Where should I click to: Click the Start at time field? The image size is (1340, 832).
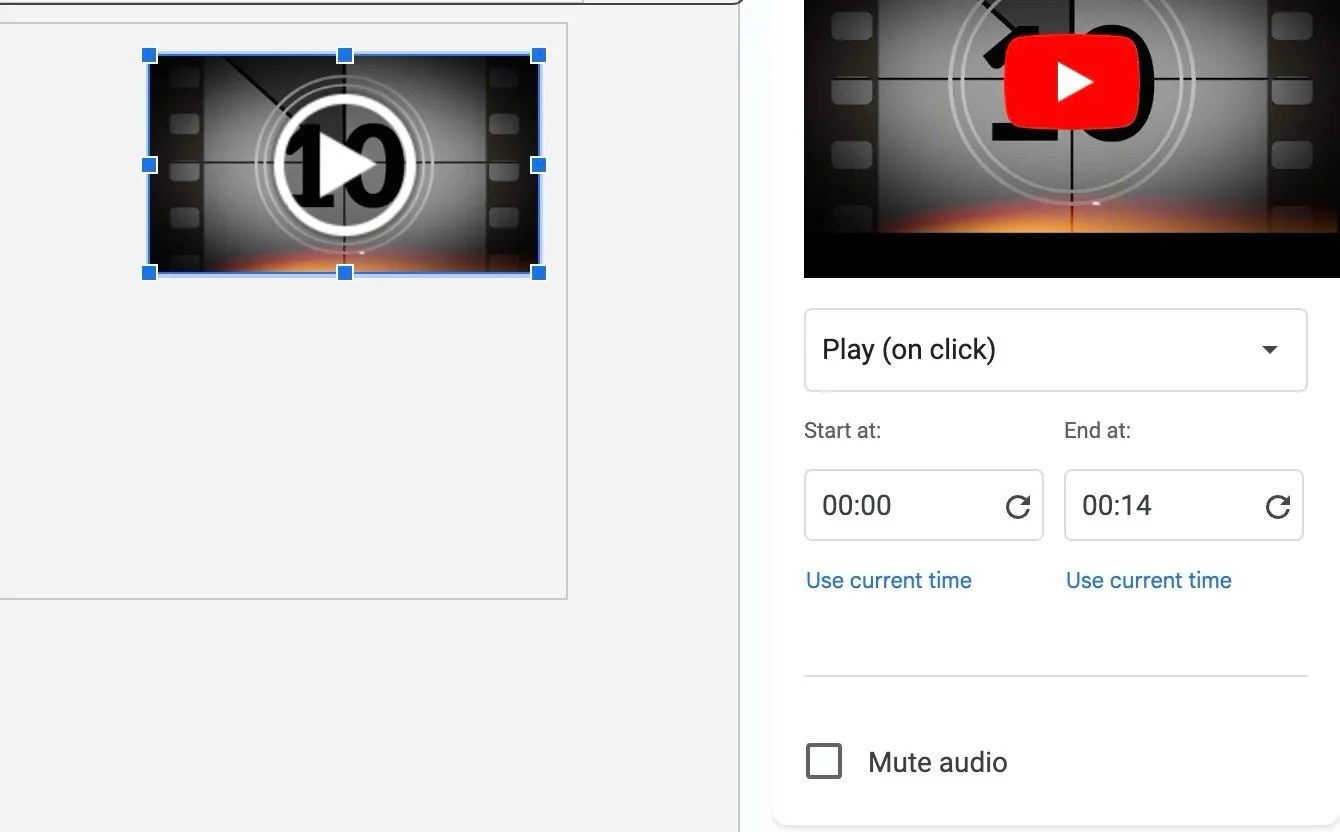click(900, 505)
